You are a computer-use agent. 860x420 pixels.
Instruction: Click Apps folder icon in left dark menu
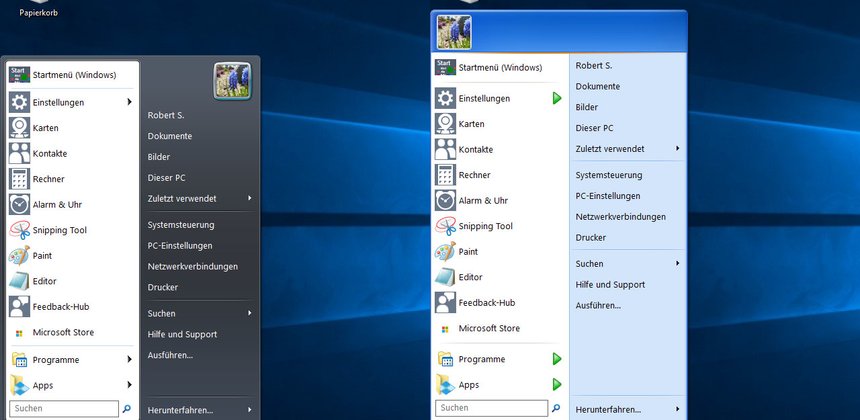click(19, 385)
